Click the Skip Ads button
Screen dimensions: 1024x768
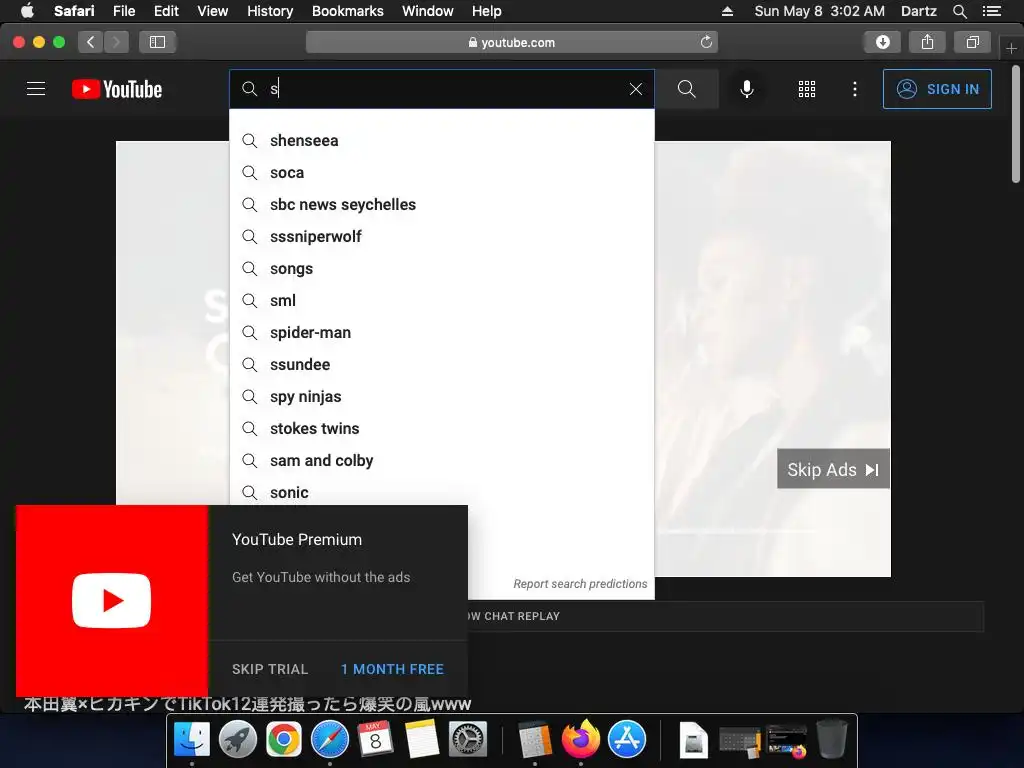click(x=833, y=469)
